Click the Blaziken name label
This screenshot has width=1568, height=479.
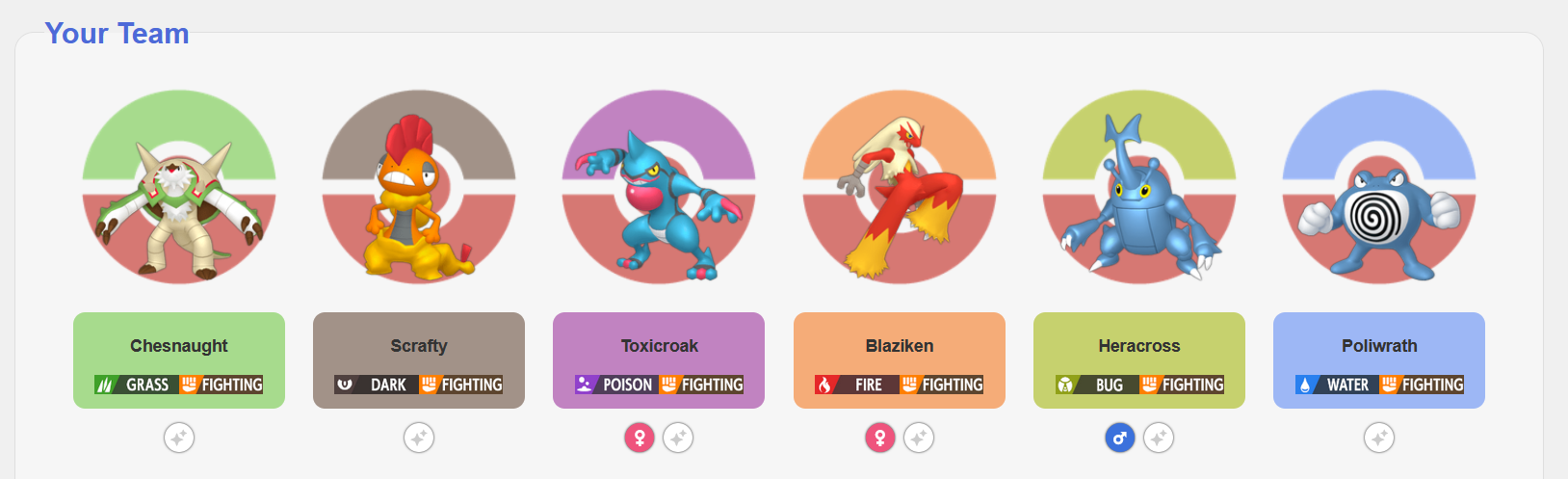point(900,346)
